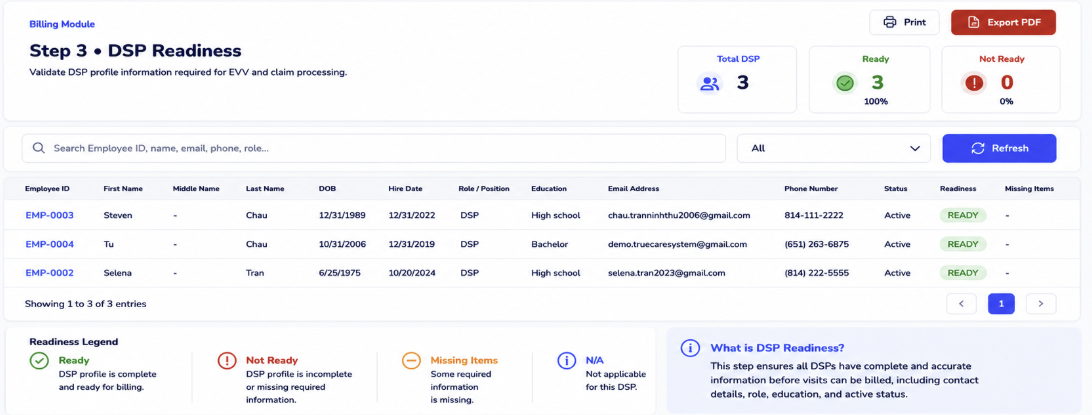
Task: Sort by Status column header
Action: coord(896,189)
